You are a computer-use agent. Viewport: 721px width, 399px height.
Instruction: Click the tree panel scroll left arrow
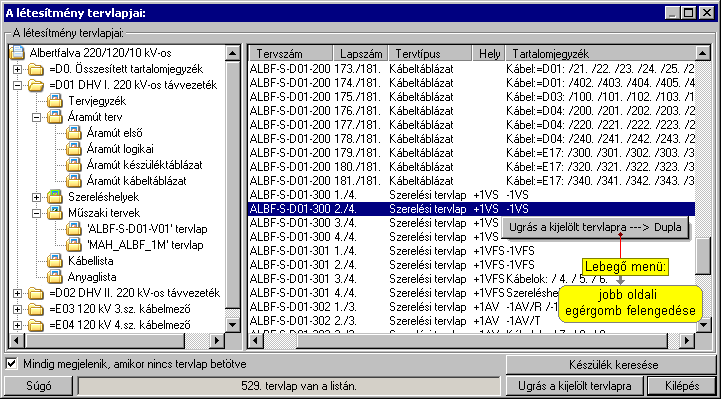pyautogui.click(x=17, y=340)
